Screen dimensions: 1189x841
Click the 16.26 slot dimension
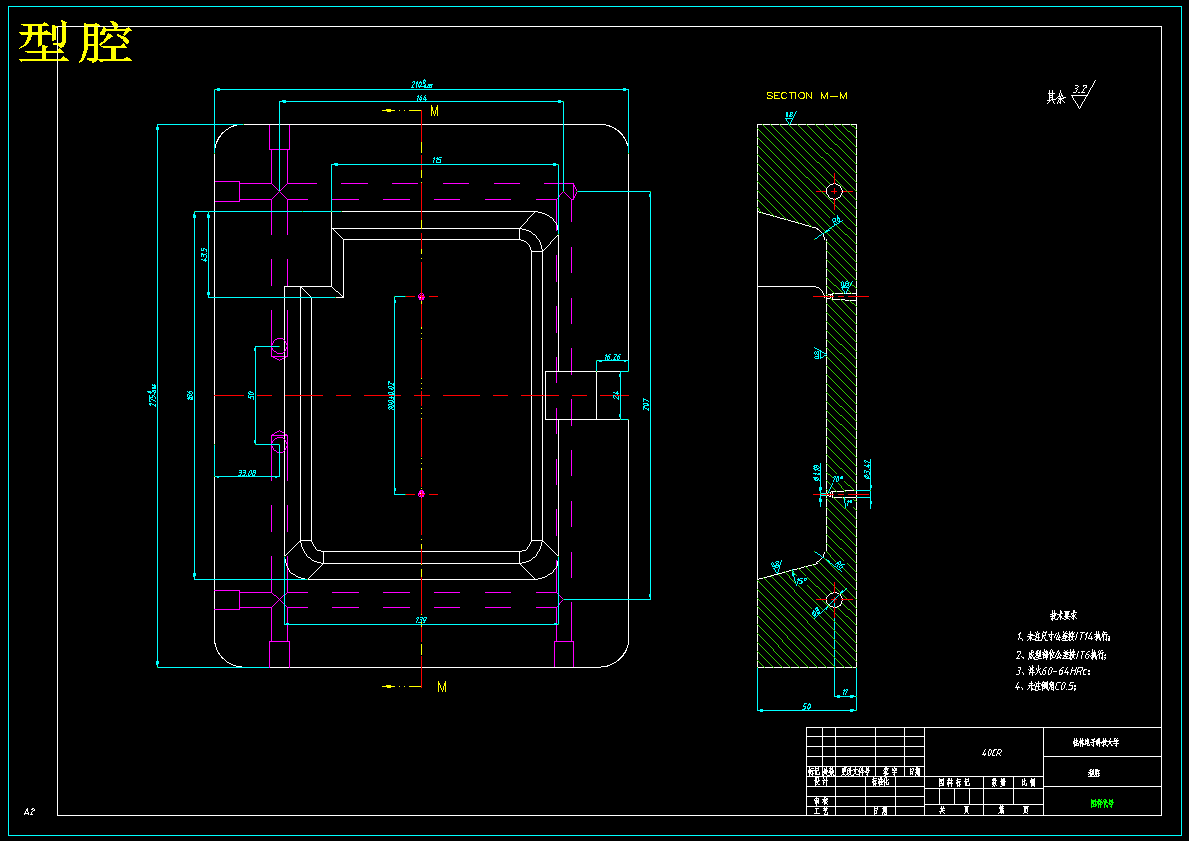[x=612, y=357]
